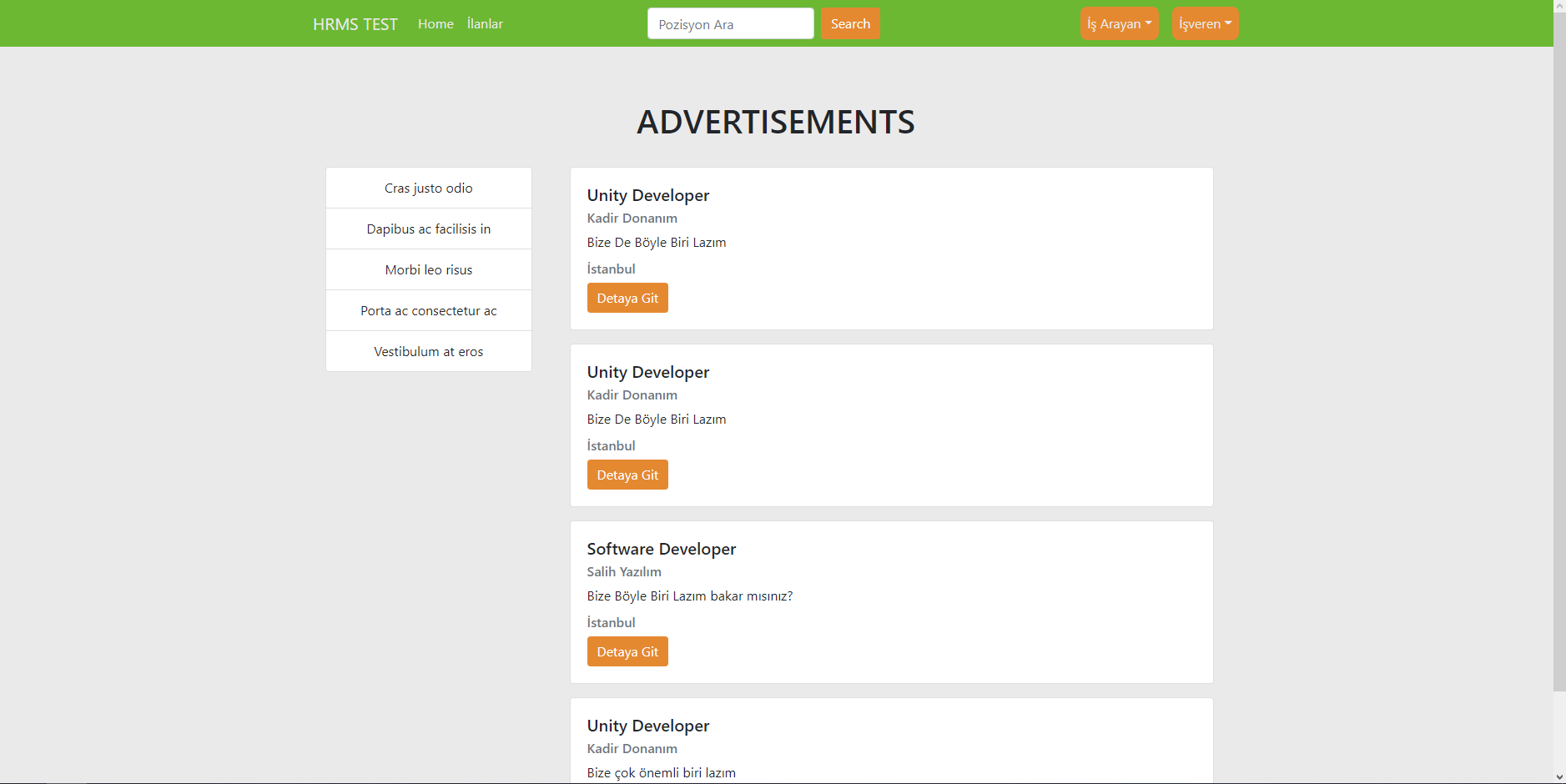Click the Salih Yazılım company name
The image size is (1566, 784).
(x=624, y=572)
